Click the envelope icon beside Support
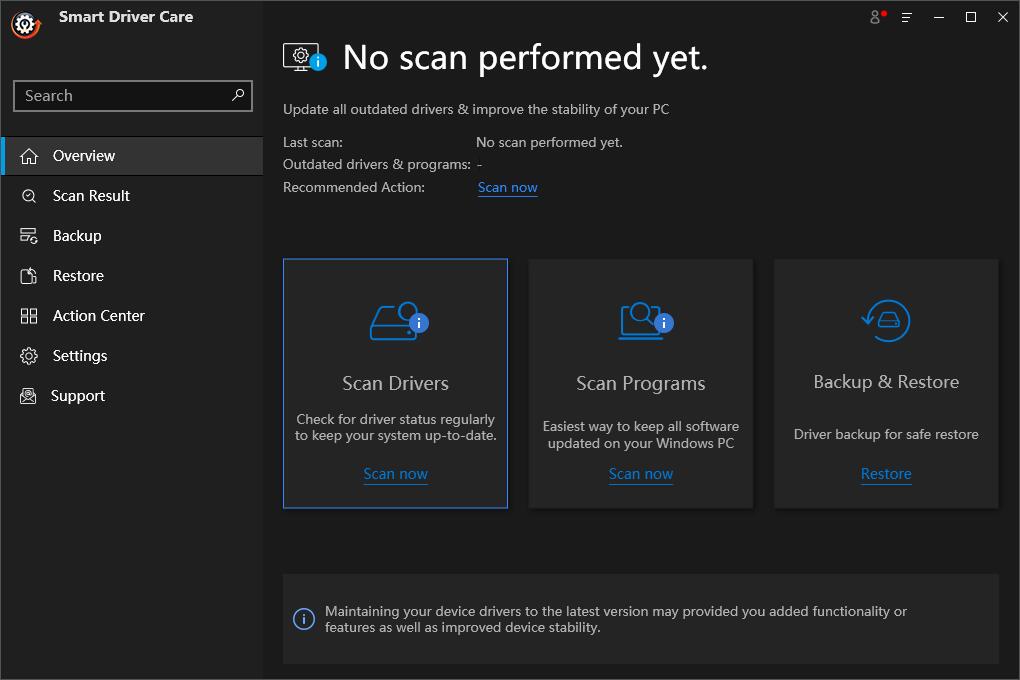This screenshot has height=680, width=1020. [27, 395]
